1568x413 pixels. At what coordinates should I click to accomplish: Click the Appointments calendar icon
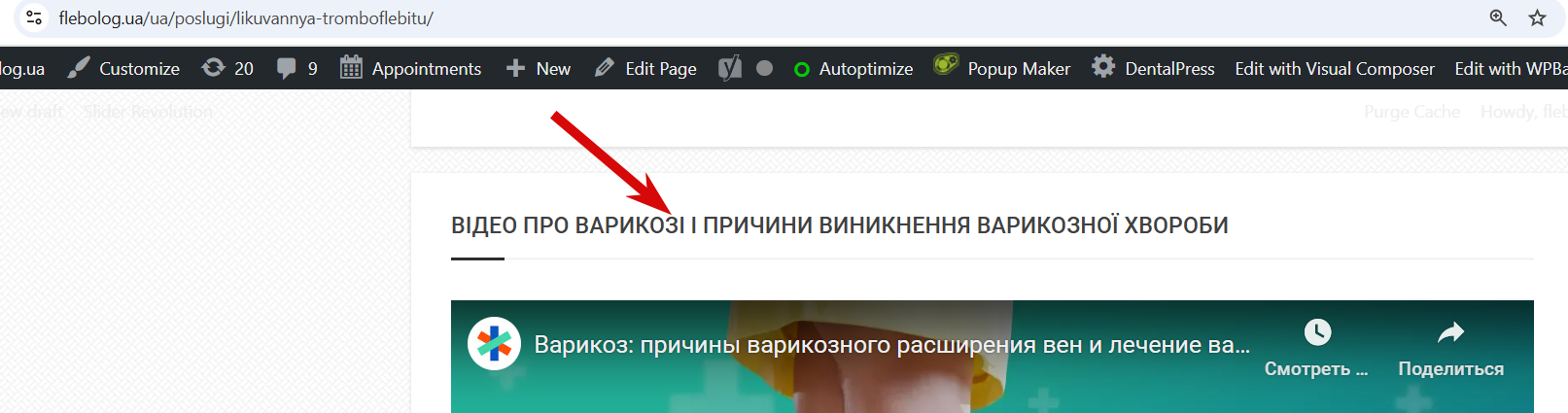351,68
